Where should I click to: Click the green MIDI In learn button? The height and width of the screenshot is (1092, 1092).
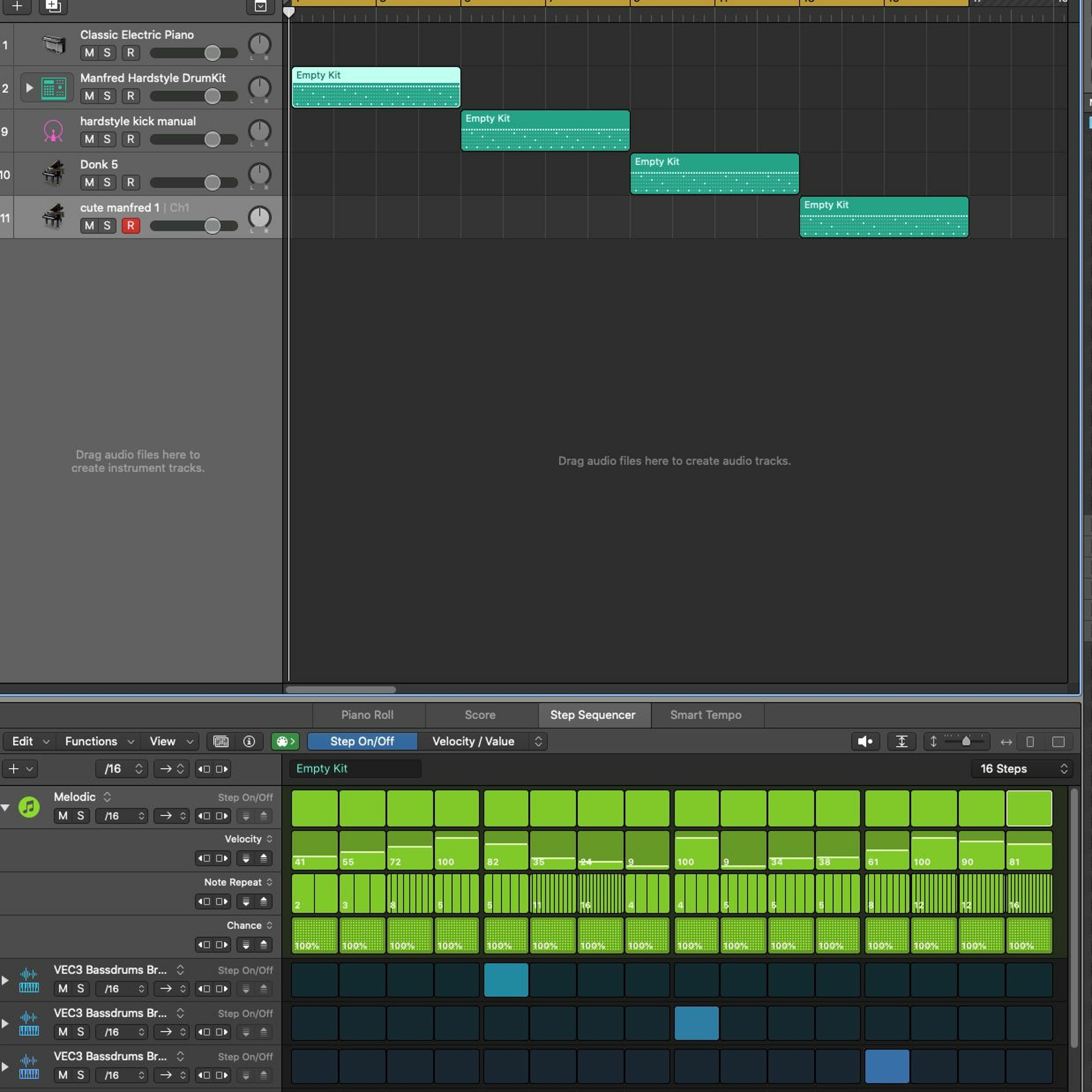[x=285, y=741]
